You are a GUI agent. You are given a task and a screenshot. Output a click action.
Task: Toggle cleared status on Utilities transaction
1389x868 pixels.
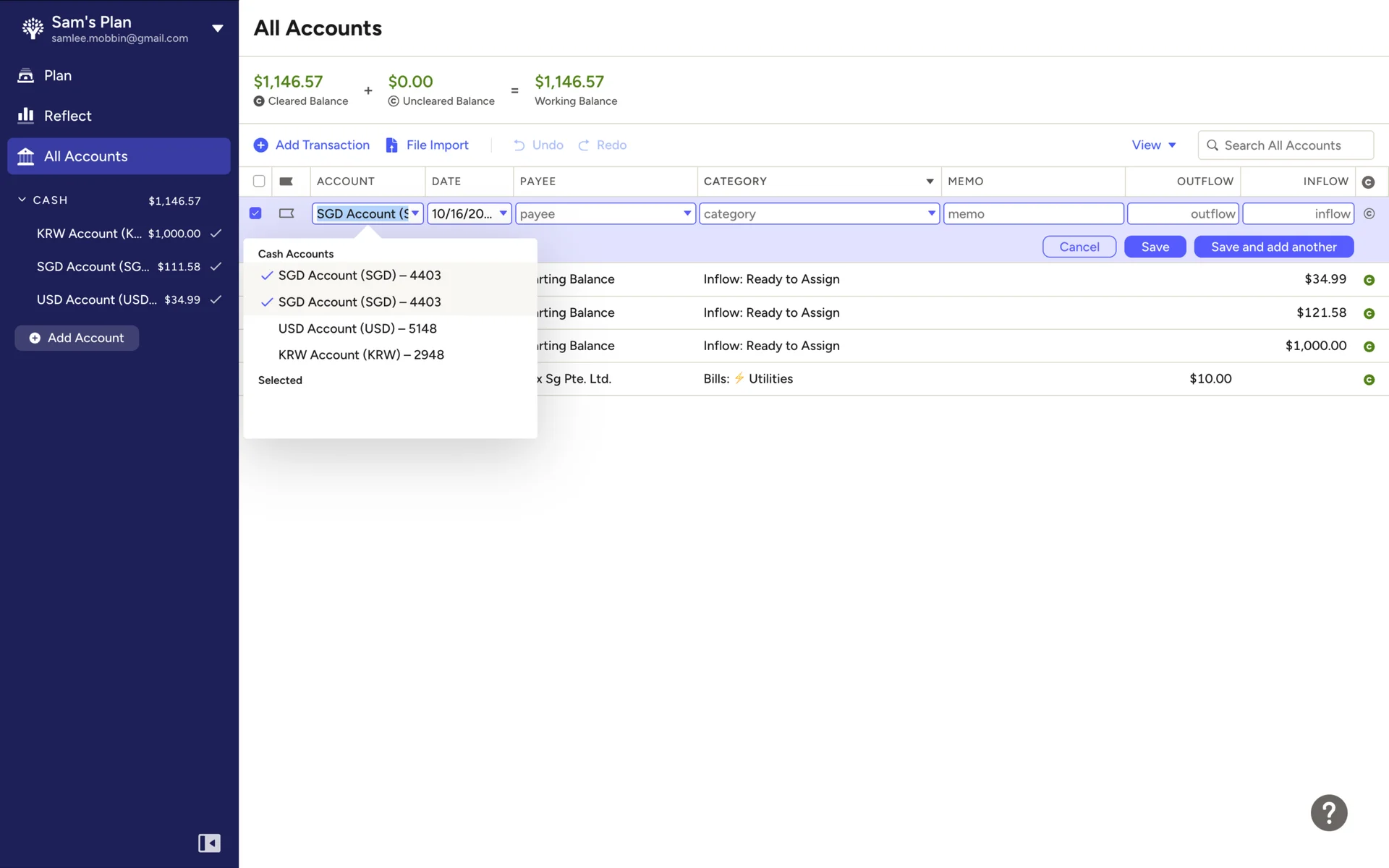[x=1369, y=380]
